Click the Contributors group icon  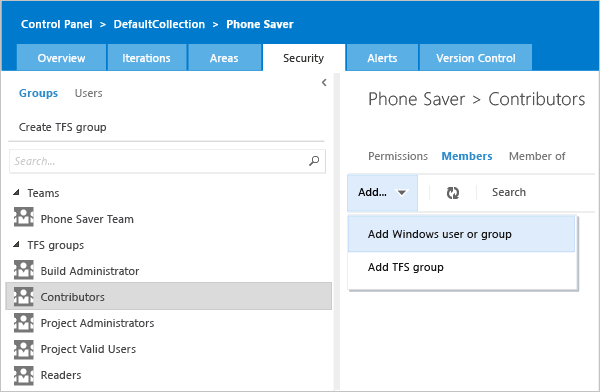[24, 296]
